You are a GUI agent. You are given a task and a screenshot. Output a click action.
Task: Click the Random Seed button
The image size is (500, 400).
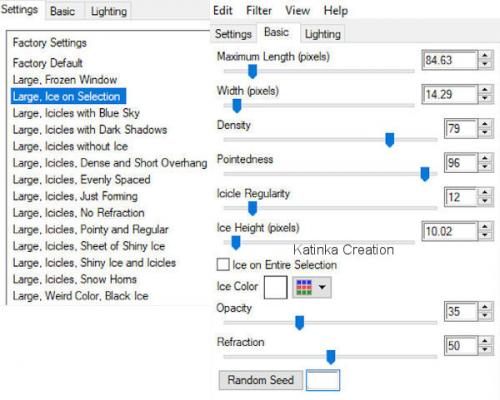261,380
